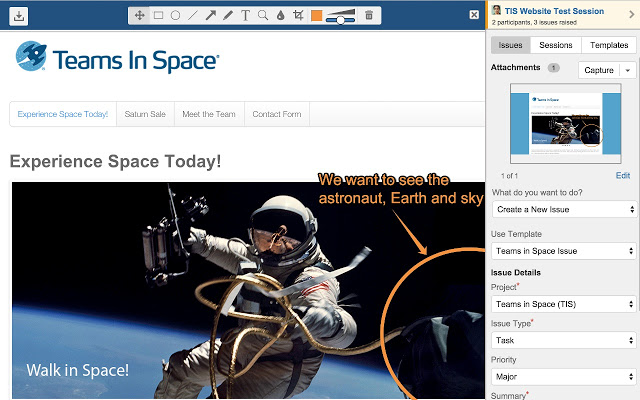
Task: Select the Arrow drawing tool
Action: click(x=211, y=16)
